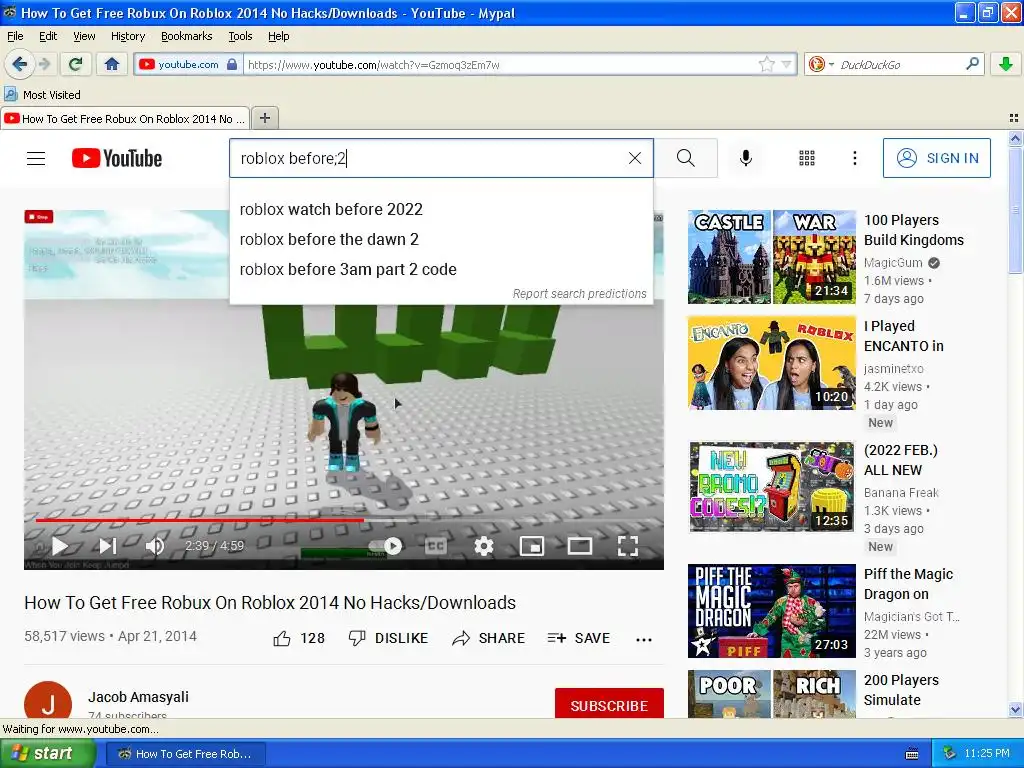Image resolution: width=1024 pixels, height=768 pixels.
Task: Reload the page with the refresh icon
Action: click(x=76, y=64)
